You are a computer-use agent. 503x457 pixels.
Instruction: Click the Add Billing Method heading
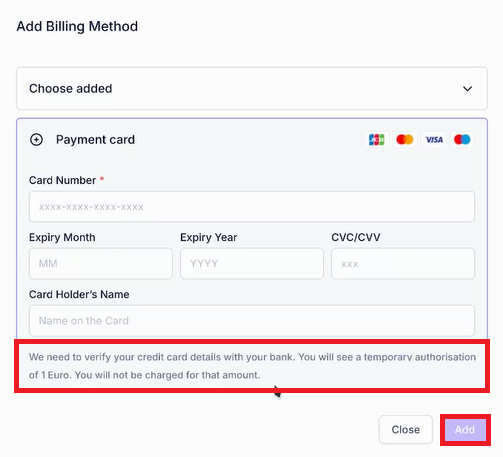77,26
